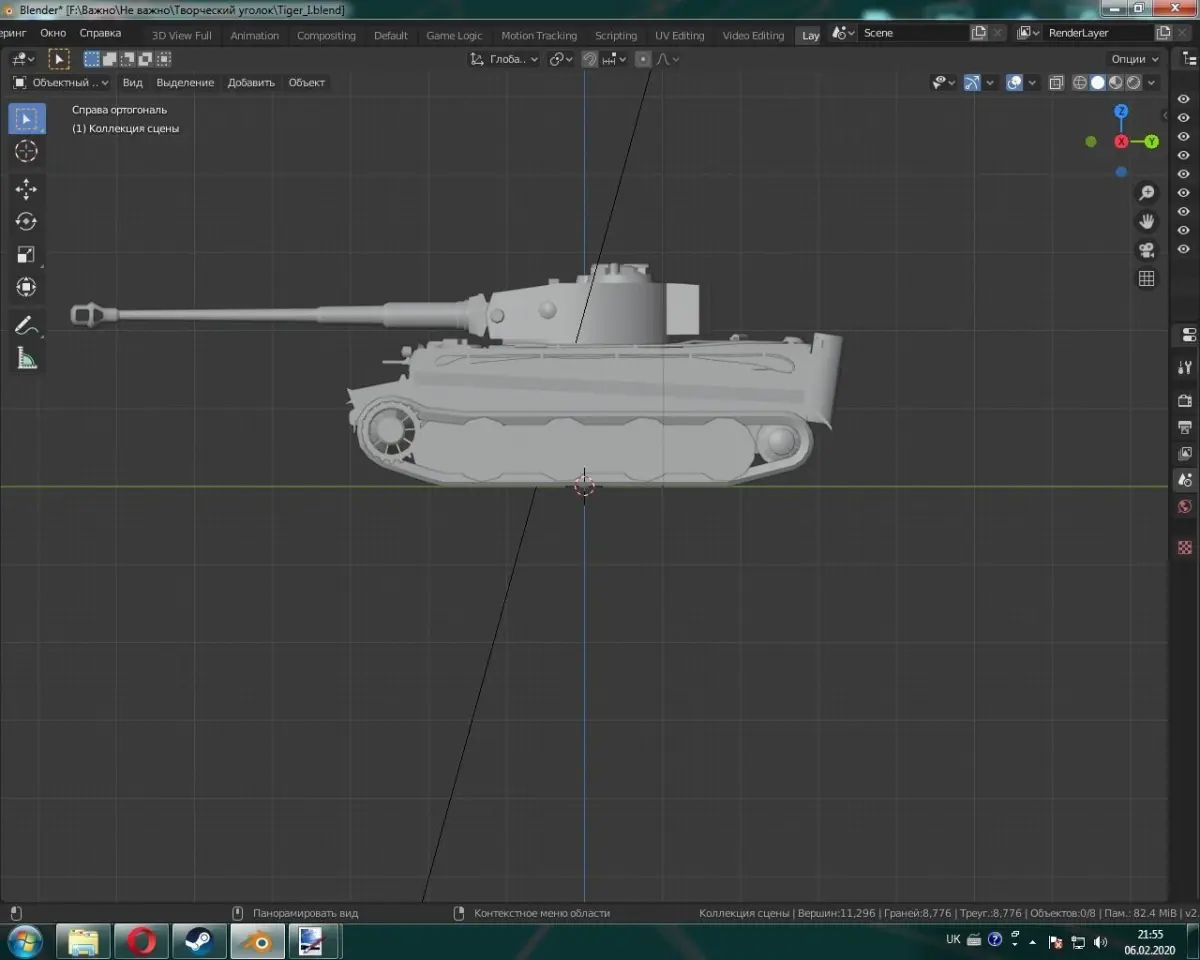This screenshot has width=1200, height=960.
Task: Toggle viewport gizmo display
Action: pyautogui.click(x=971, y=83)
